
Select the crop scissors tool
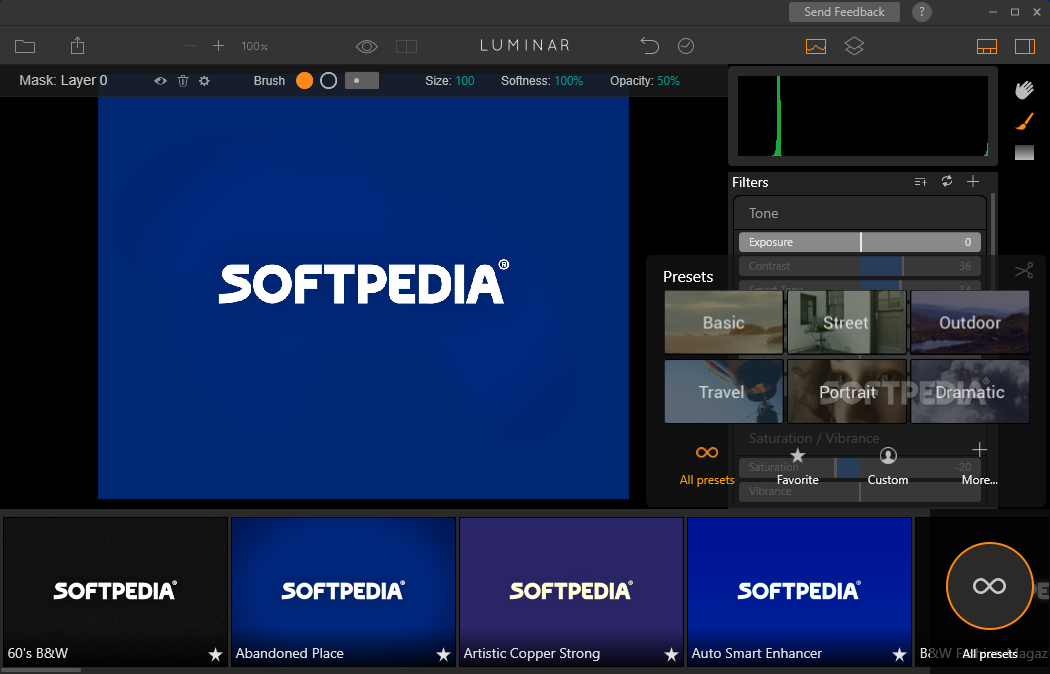1024,270
